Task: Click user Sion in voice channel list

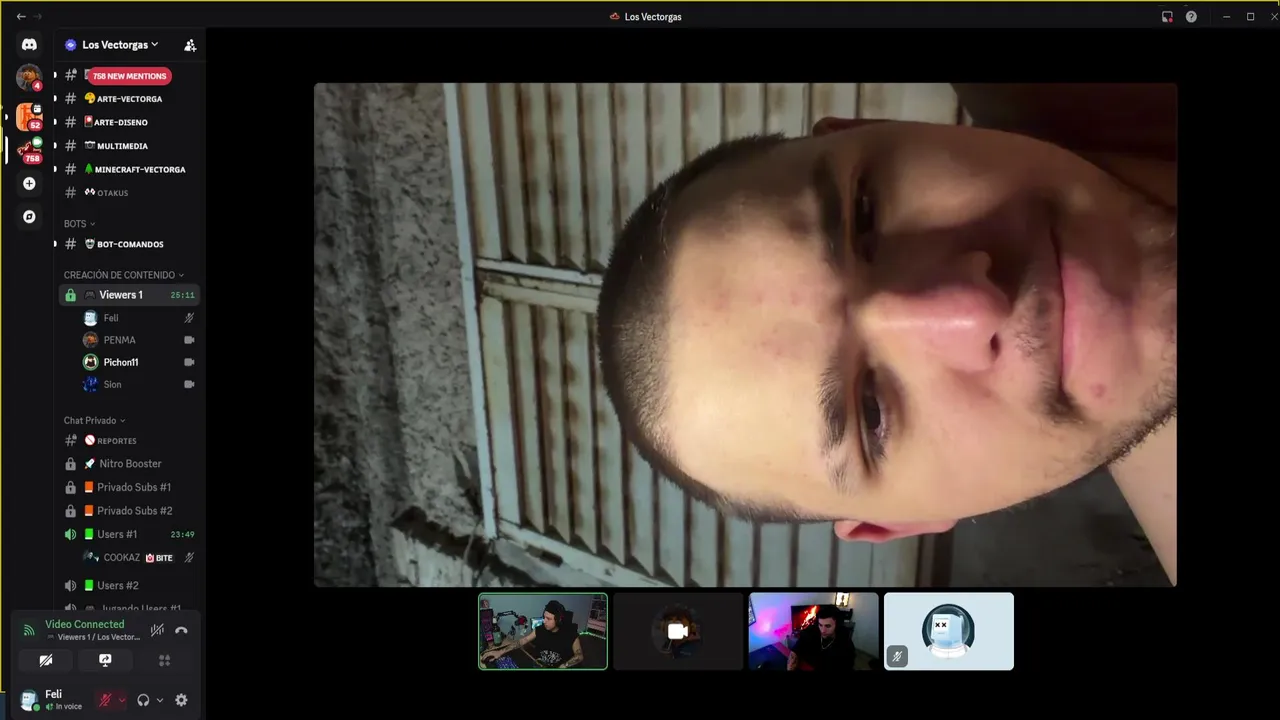Action: 112,384
